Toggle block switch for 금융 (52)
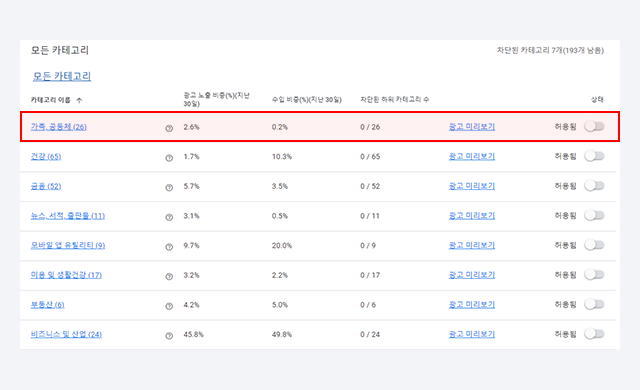This screenshot has width=640, height=390. tap(594, 186)
